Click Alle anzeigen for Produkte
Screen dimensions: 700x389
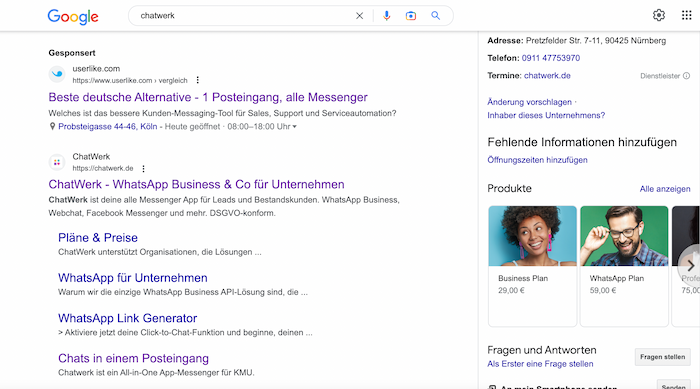665,189
